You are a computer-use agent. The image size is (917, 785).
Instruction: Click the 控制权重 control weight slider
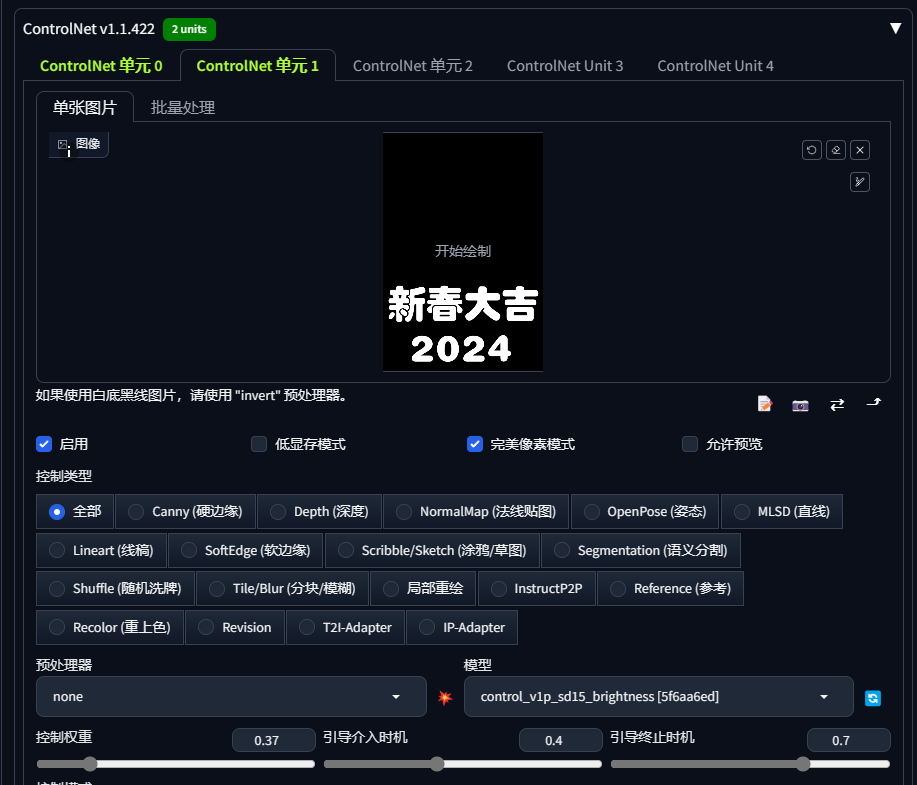coord(175,764)
